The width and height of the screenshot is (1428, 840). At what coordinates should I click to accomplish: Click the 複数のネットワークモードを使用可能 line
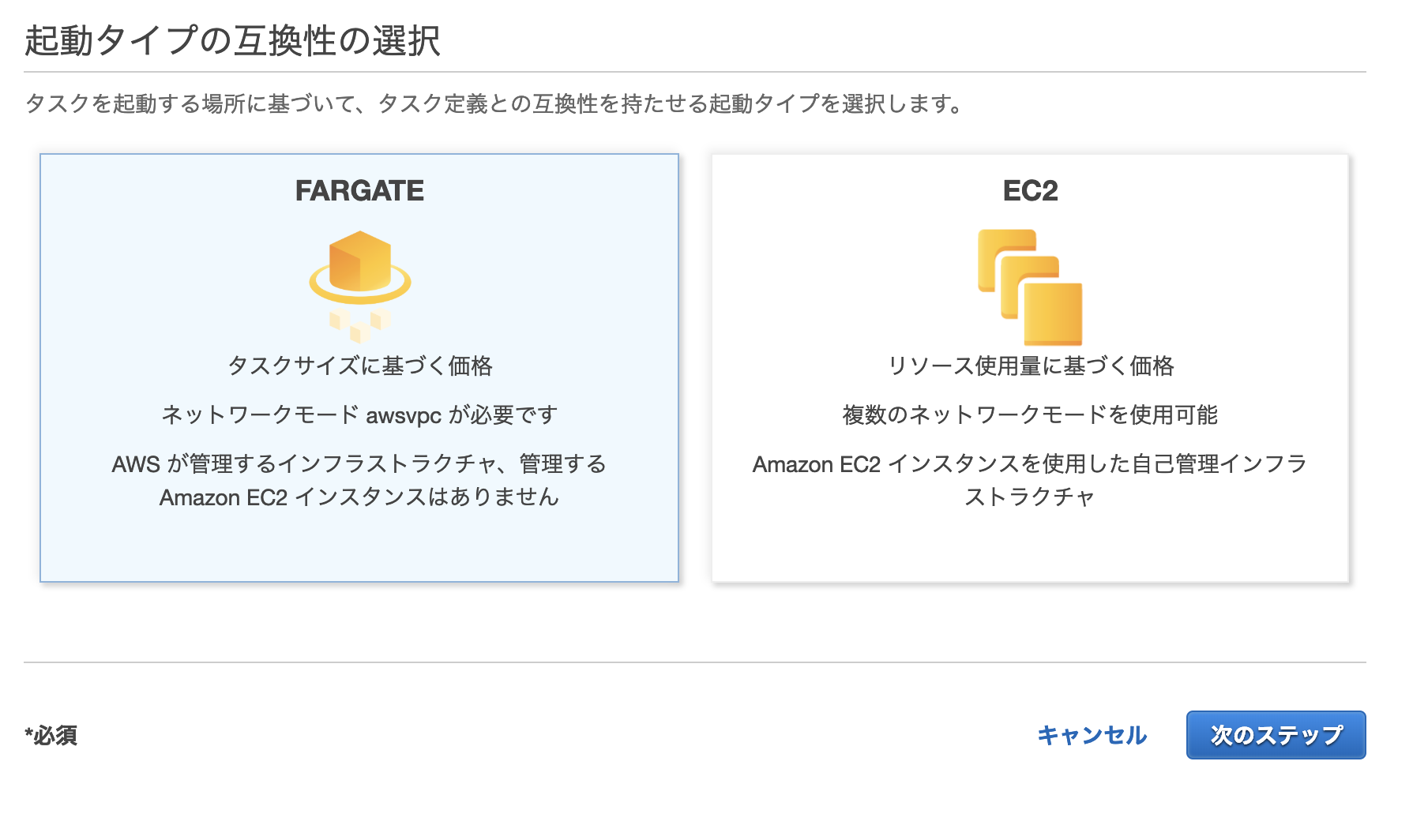click(1030, 414)
